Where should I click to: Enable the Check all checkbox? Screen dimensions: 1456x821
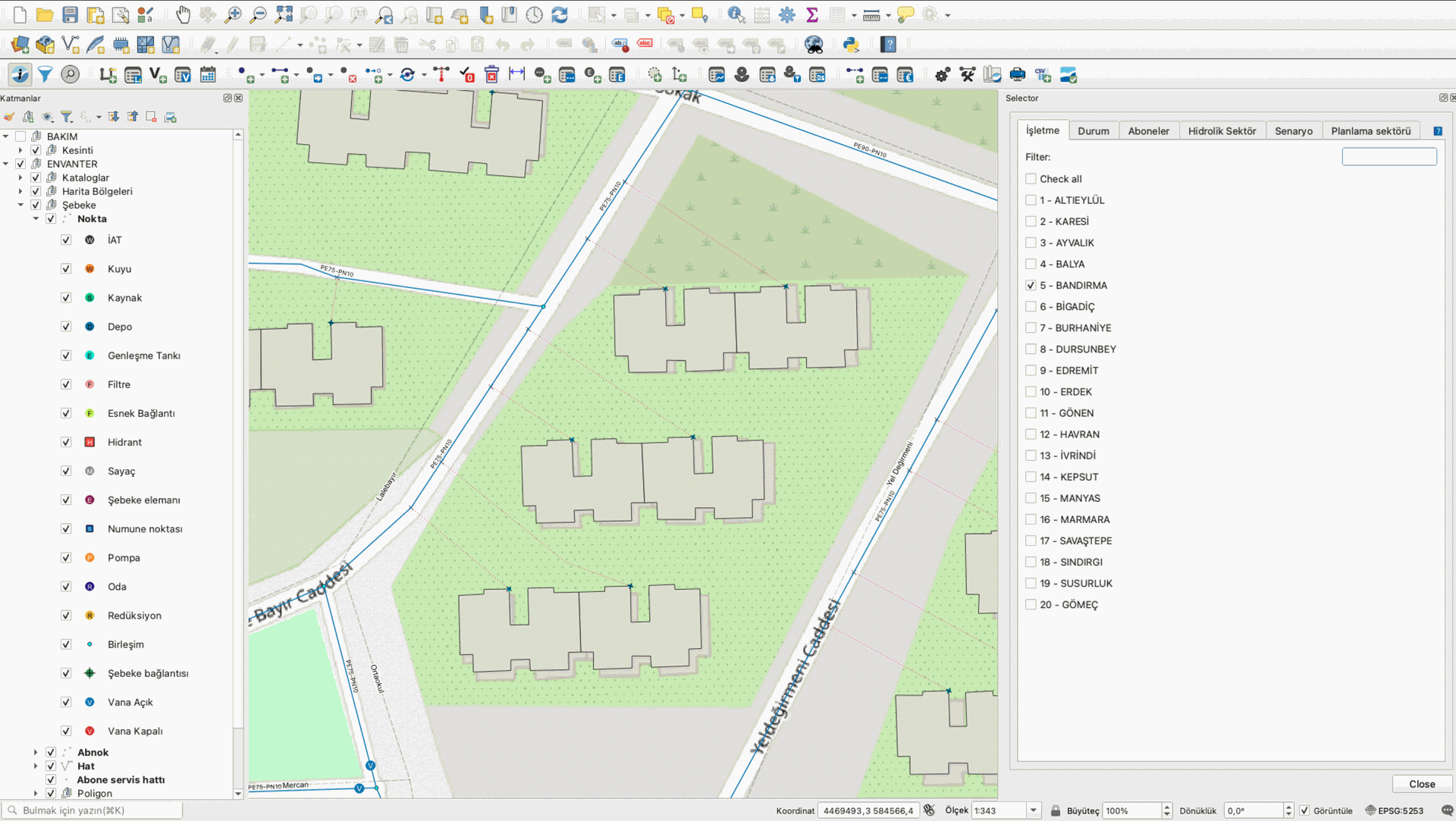coord(1031,179)
